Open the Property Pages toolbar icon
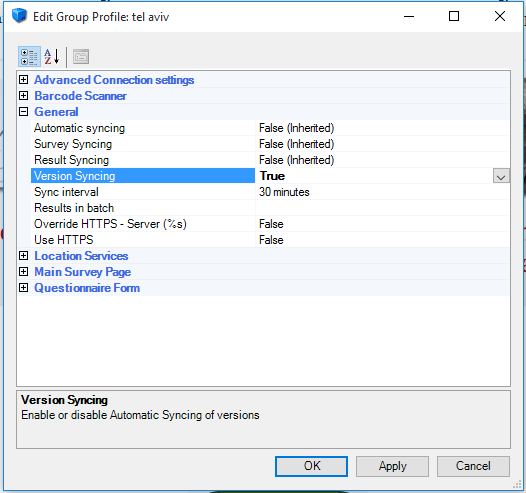 (81, 57)
